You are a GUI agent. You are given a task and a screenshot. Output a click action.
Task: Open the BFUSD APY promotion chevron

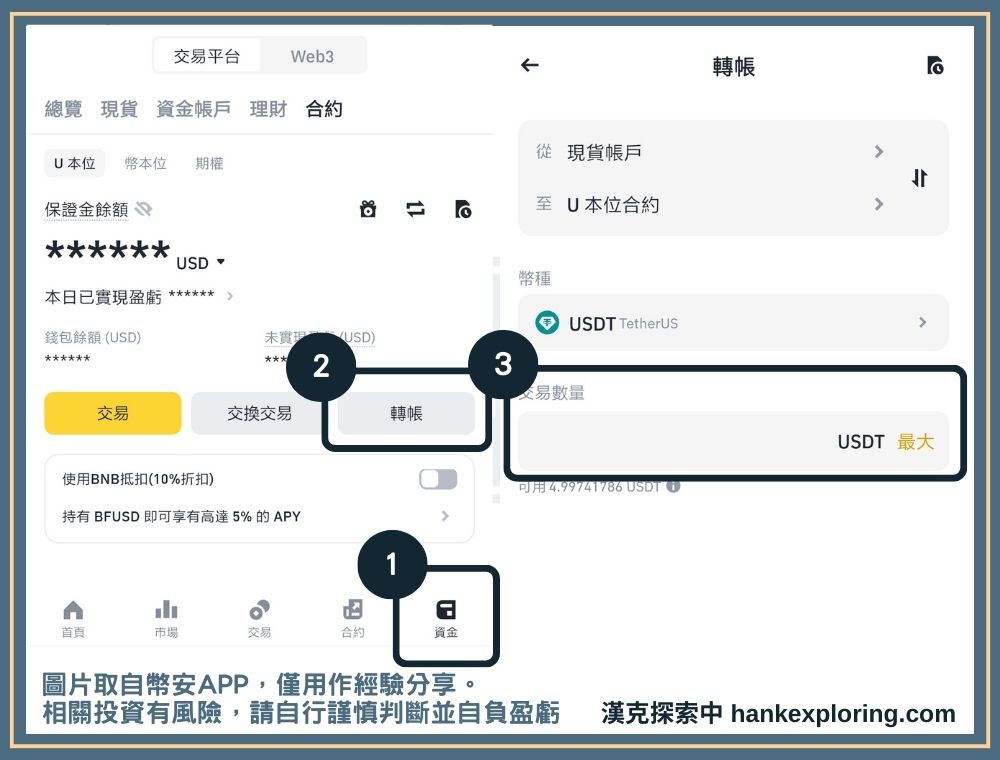coord(445,516)
